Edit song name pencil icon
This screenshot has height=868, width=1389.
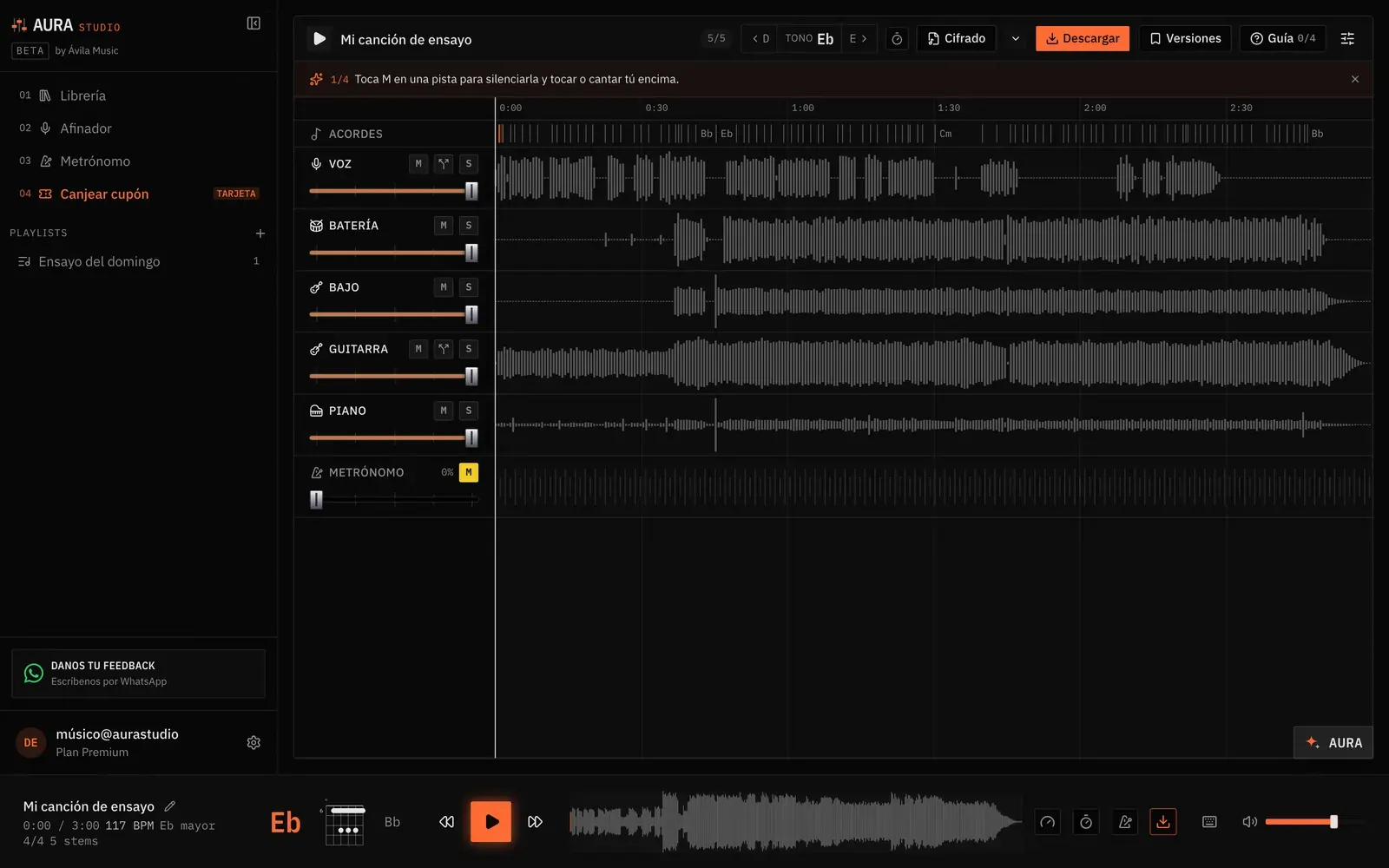169,806
